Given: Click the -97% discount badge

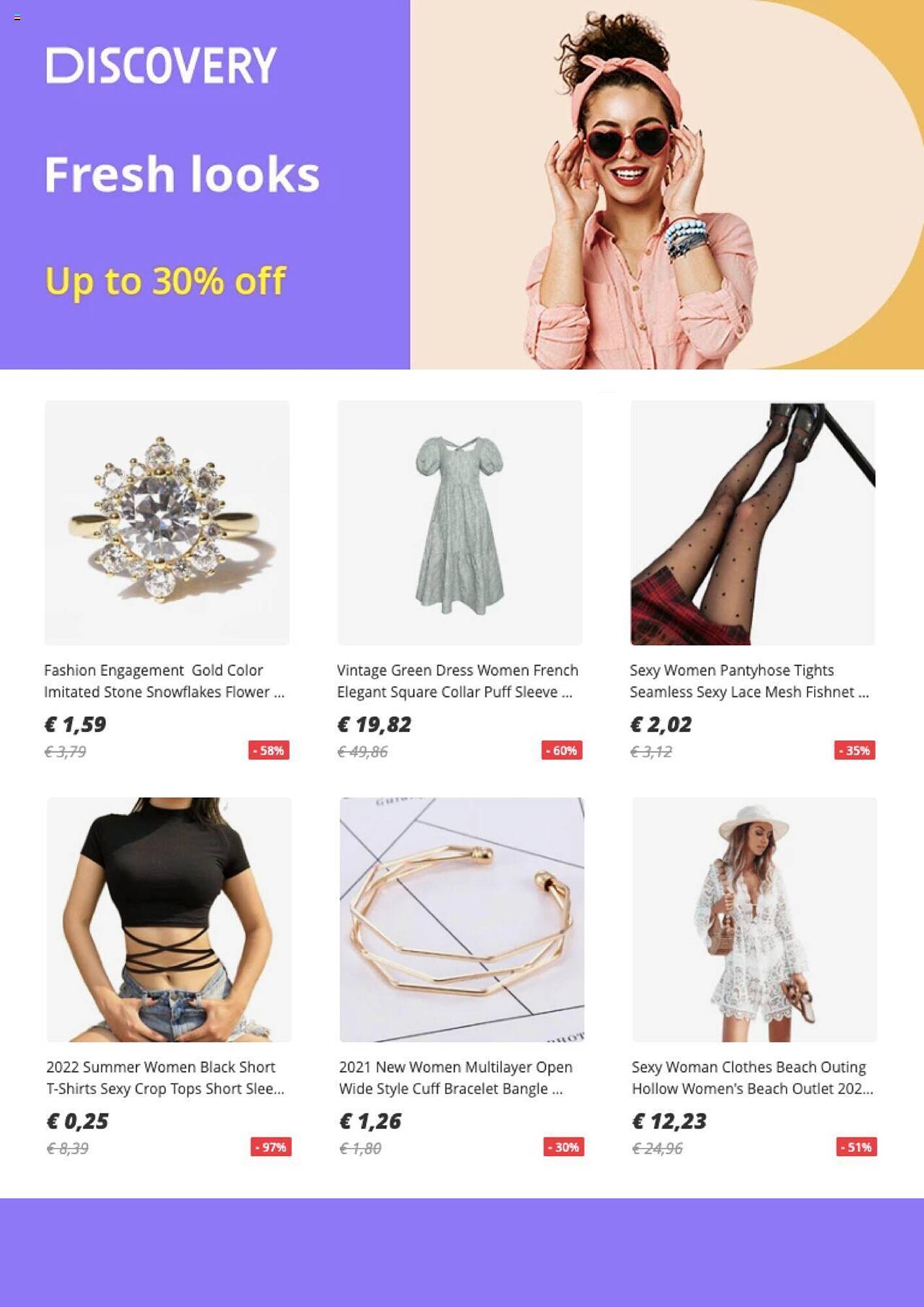Looking at the screenshot, I should pyautogui.click(x=271, y=1147).
